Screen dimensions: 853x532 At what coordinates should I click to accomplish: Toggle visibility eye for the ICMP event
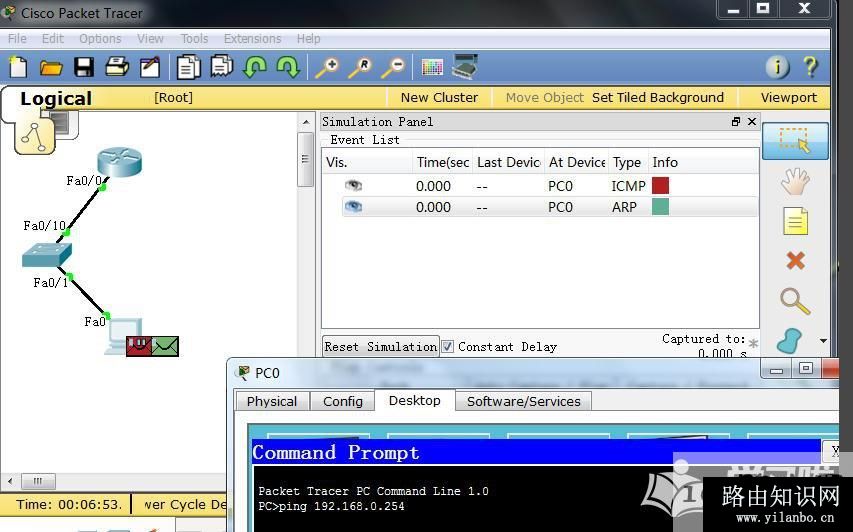(x=353, y=185)
